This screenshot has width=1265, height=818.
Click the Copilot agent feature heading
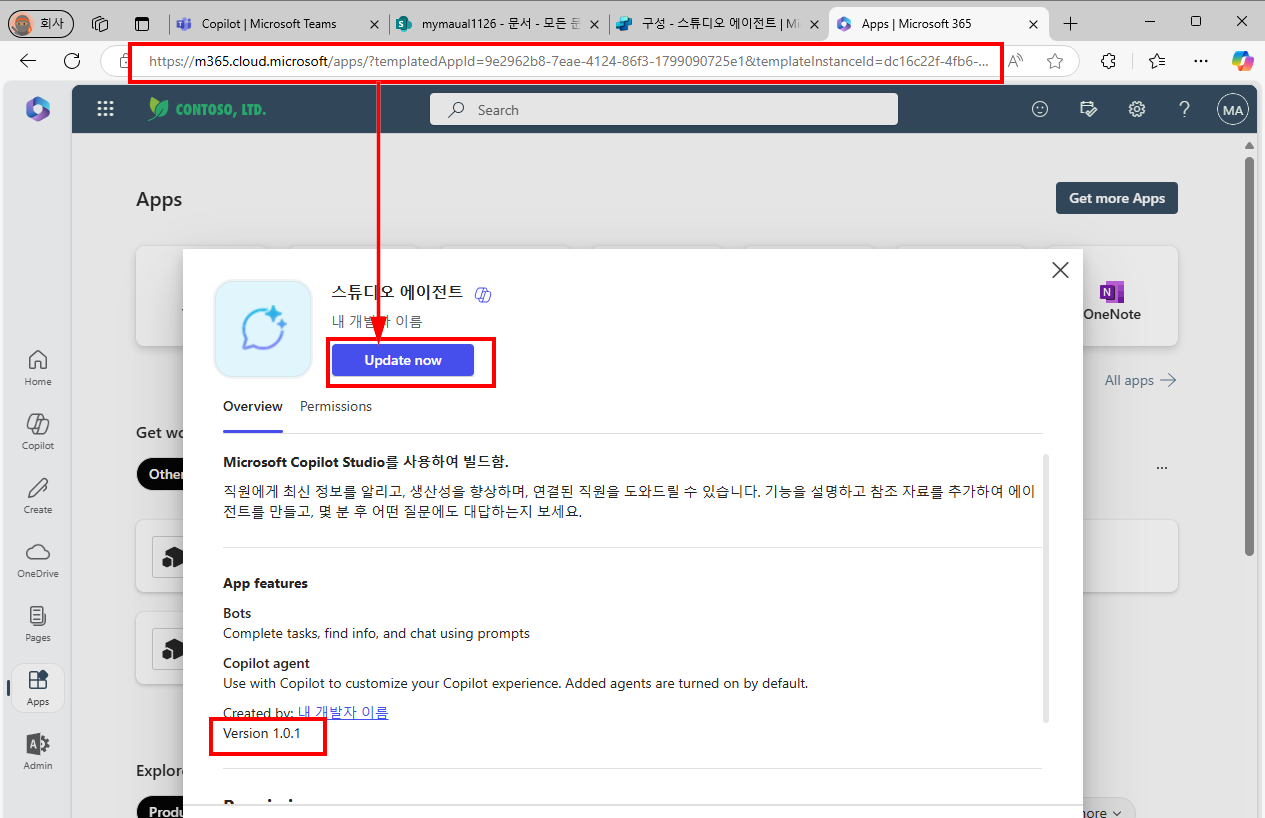266,663
